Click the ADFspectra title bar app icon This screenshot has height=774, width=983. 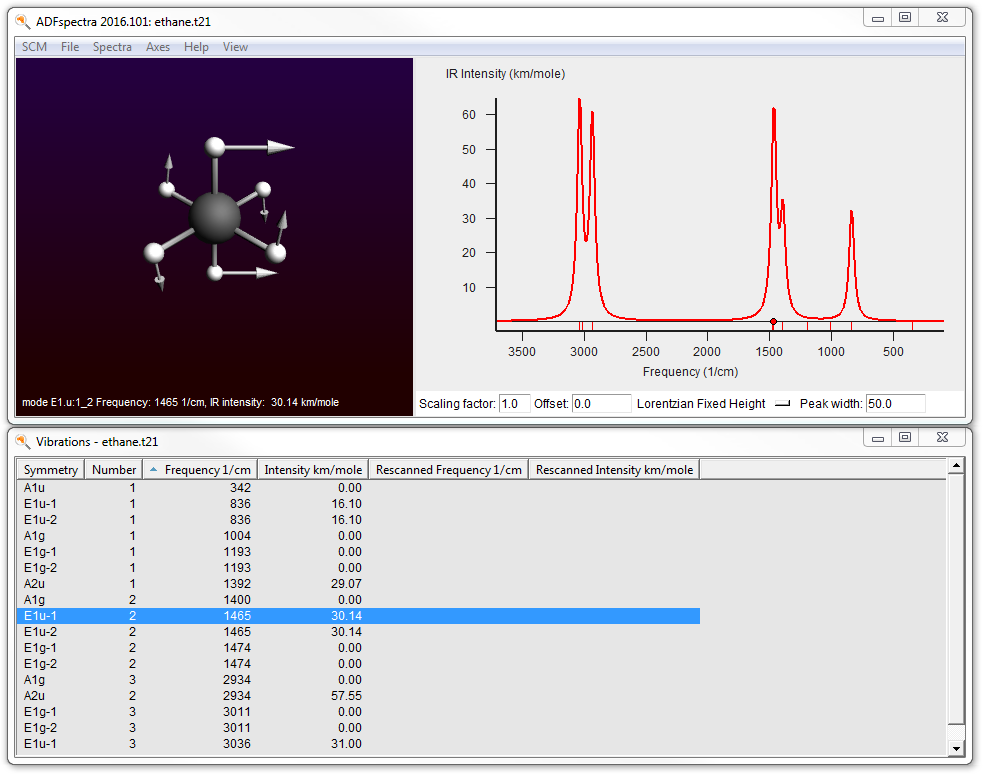pyautogui.click(x=23, y=21)
